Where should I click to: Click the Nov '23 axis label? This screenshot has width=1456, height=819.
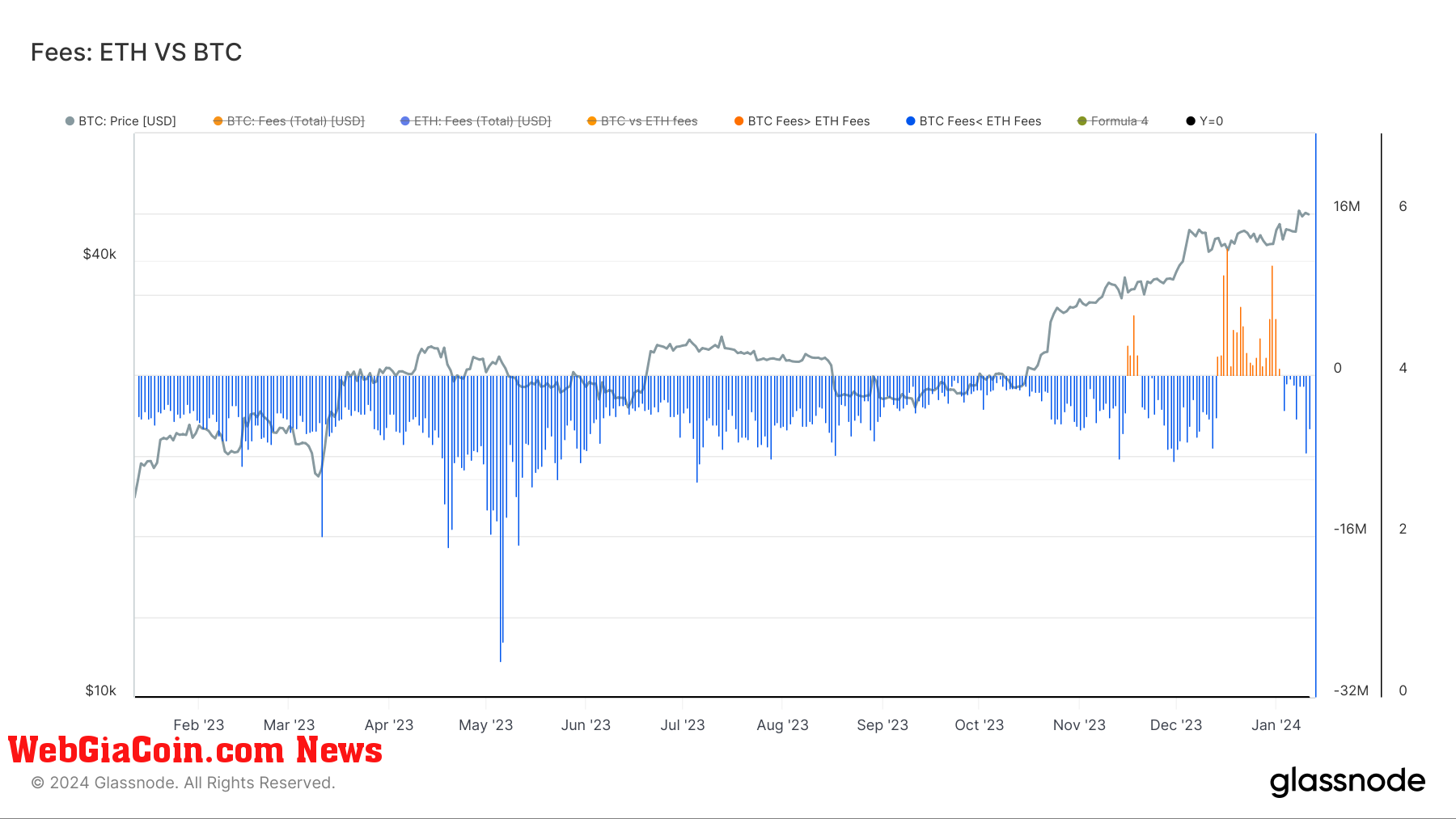(x=1079, y=725)
